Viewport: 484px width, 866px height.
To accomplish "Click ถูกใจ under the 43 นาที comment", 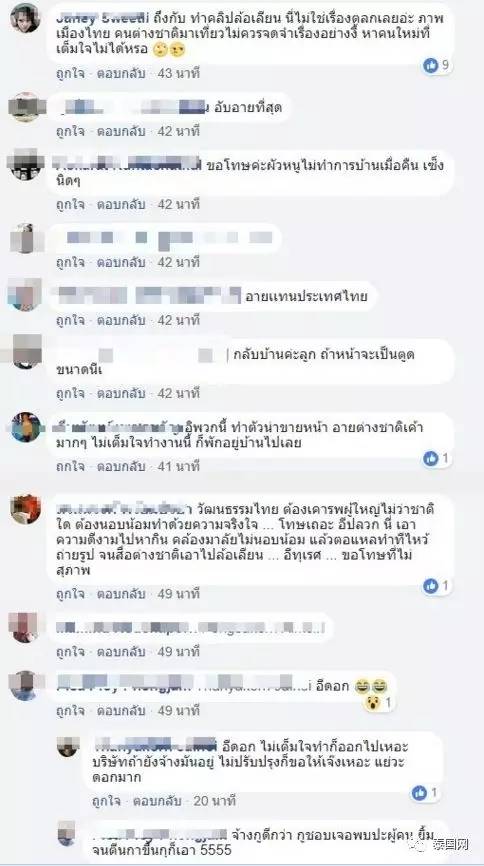I will pyautogui.click(x=70, y=73).
